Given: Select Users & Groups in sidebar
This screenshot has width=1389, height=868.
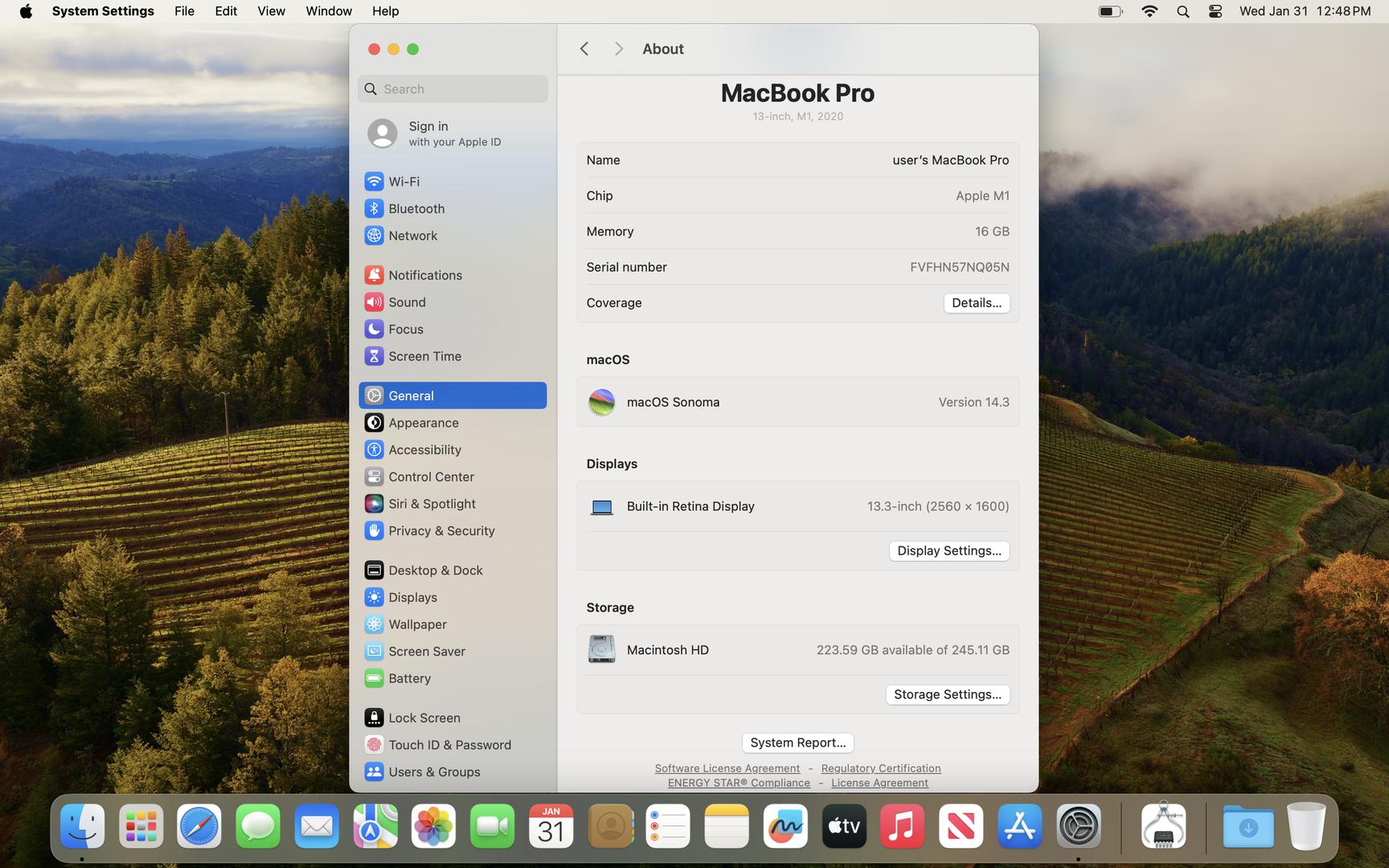Looking at the screenshot, I should pyautogui.click(x=453, y=772).
